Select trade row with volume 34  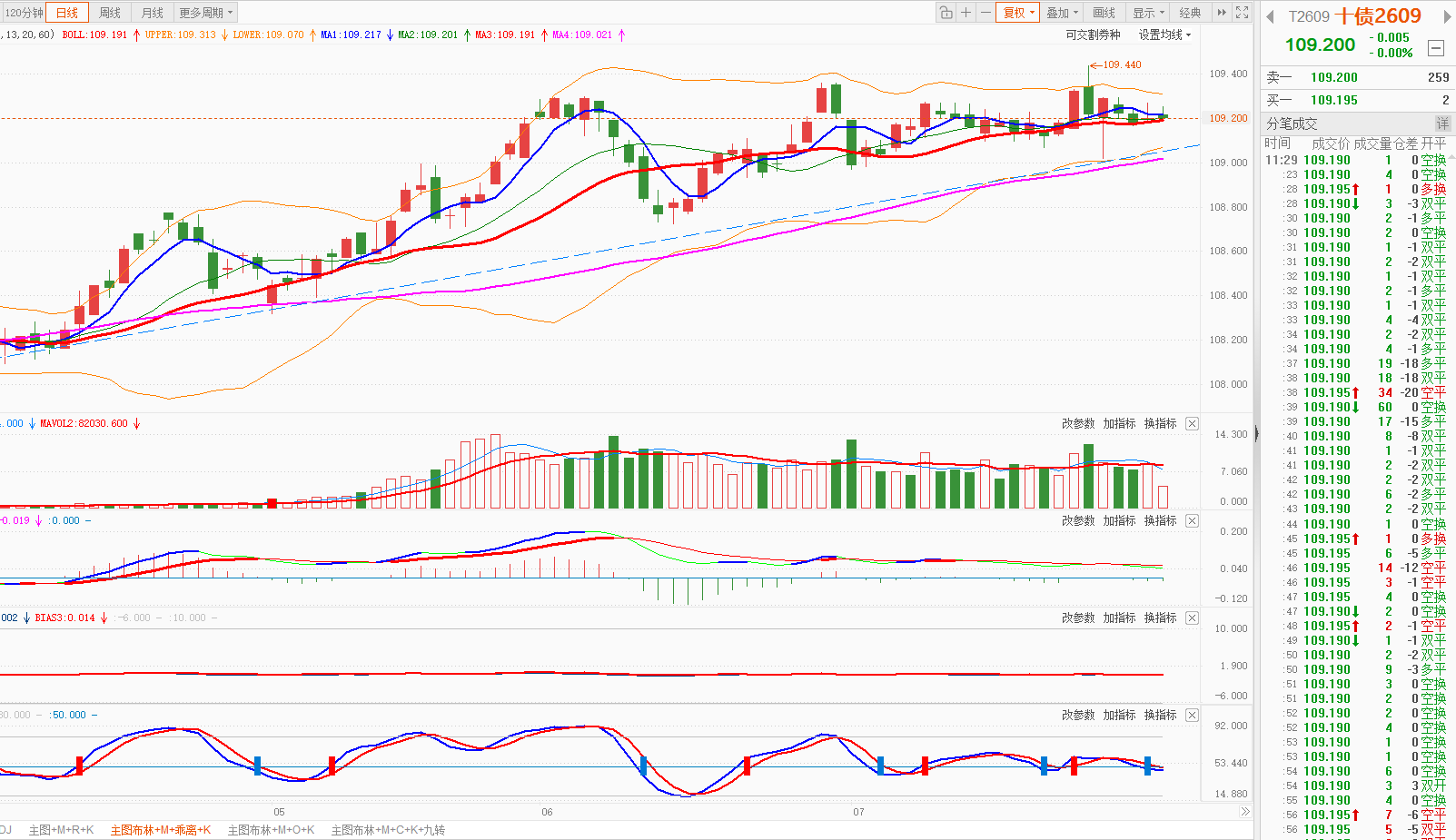tap(1357, 392)
